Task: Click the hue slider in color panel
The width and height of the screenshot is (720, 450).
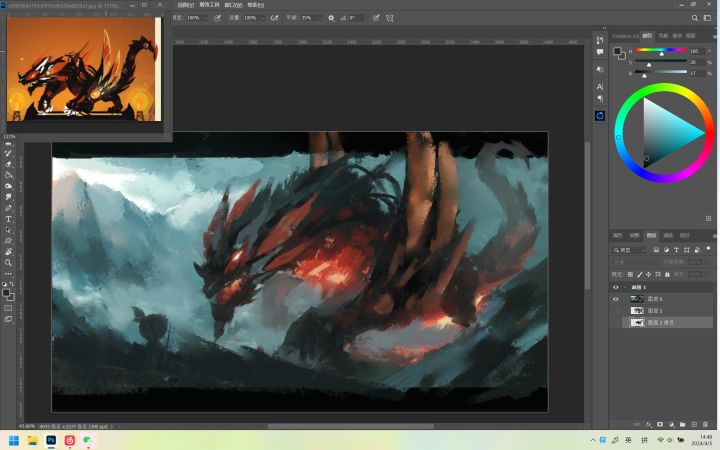Action: pyautogui.click(x=660, y=51)
